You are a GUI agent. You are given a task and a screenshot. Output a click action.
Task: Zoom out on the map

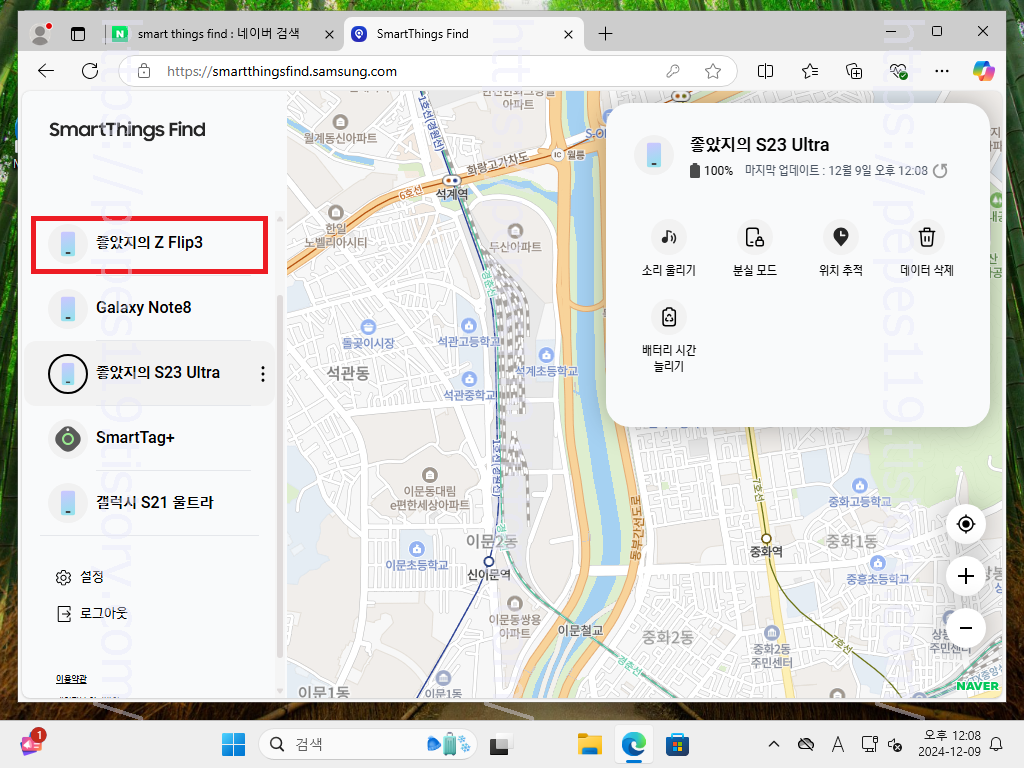[966, 628]
